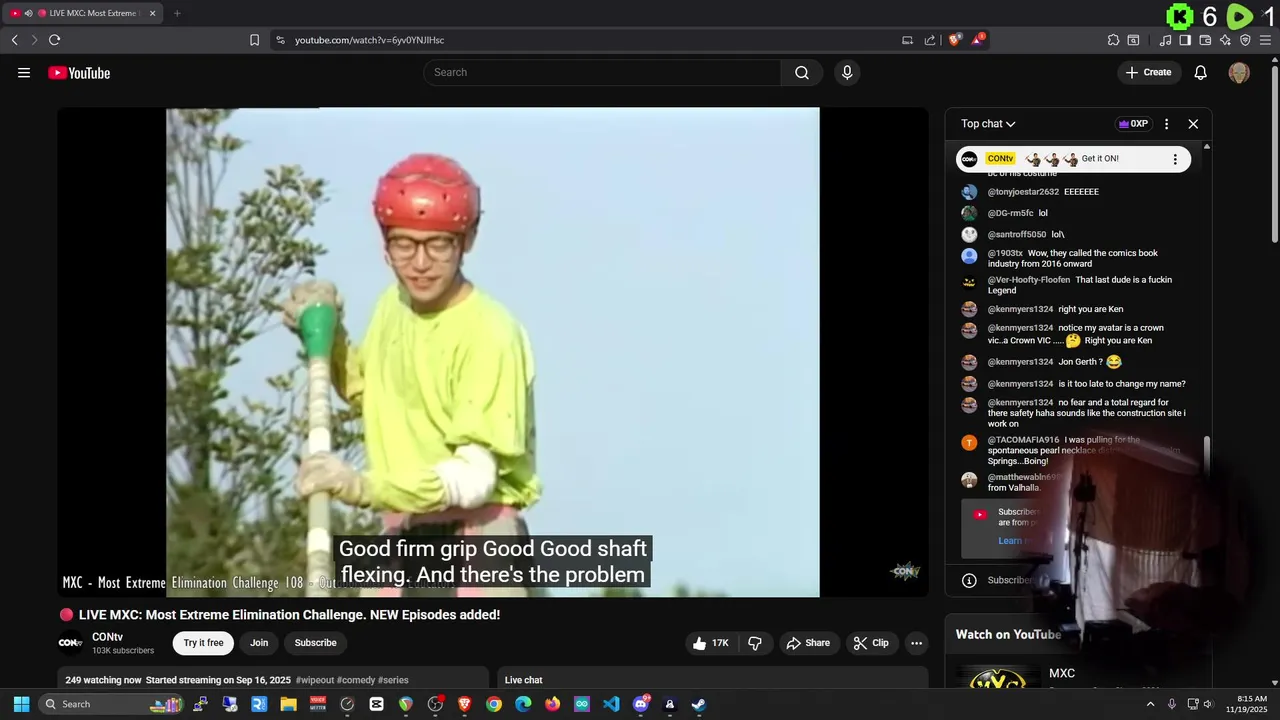Click the #wipeout hashtag
Viewport: 1280px width, 720px height.
[314, 680]
